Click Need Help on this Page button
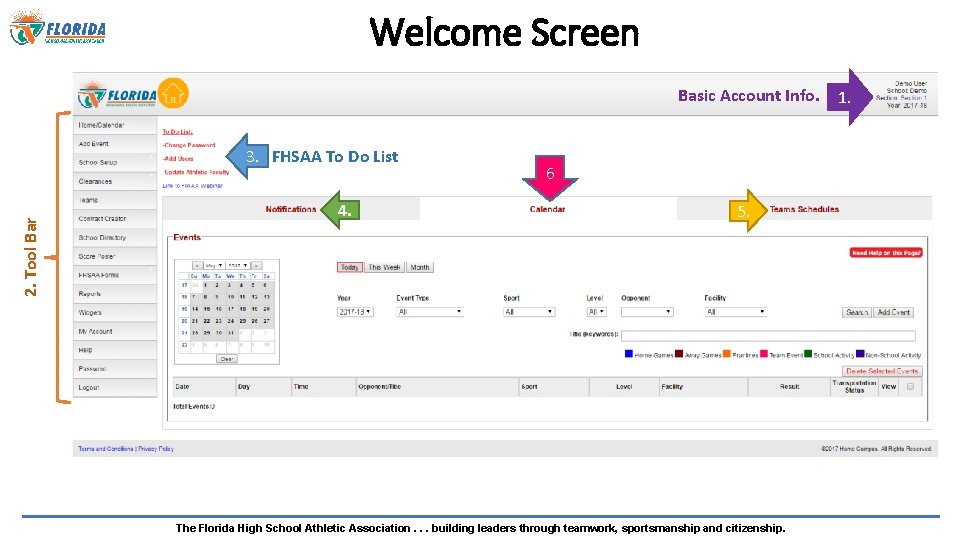The width and height of the screenshot is (960, 540). (x=886, y=253)
